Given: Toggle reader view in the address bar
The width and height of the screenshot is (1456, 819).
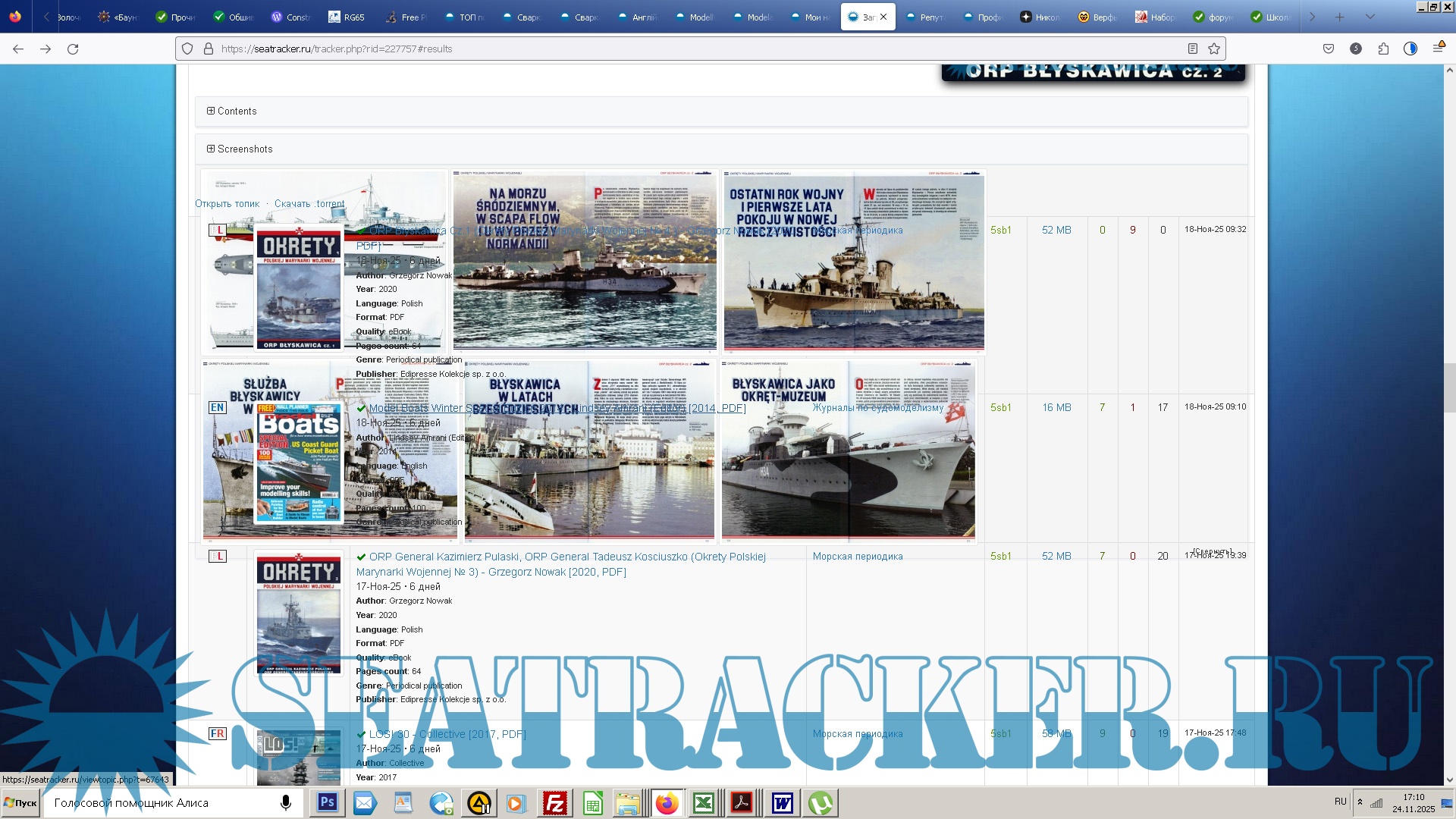Looking at the screenshot, I should (x=1193, y=49).
